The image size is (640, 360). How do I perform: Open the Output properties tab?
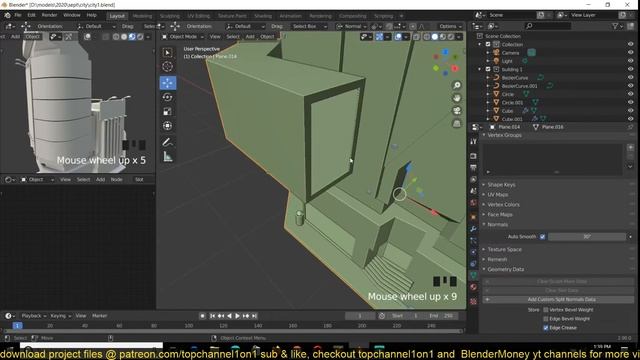coord(473,168)
